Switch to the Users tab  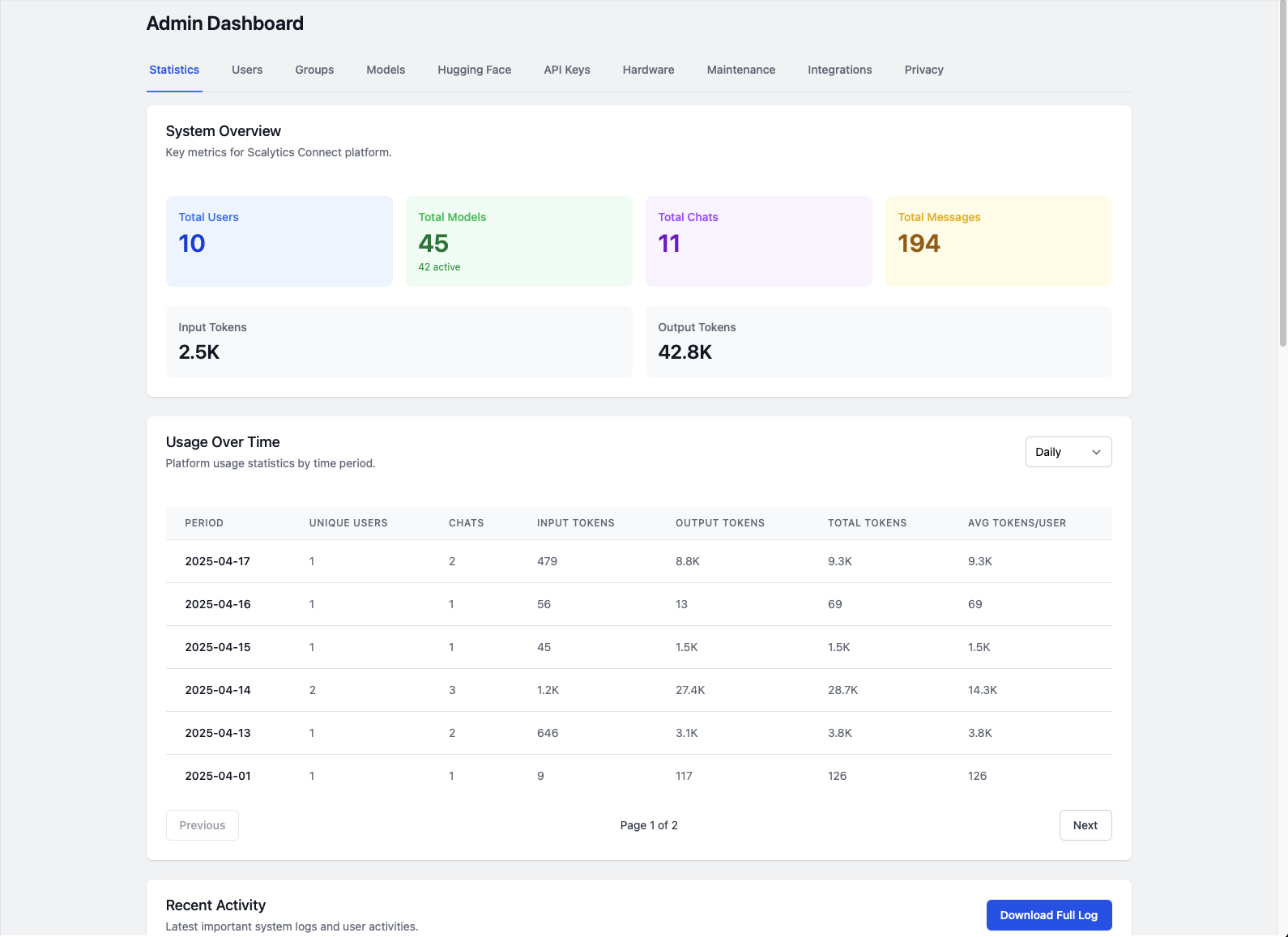[x=247, y=70]
